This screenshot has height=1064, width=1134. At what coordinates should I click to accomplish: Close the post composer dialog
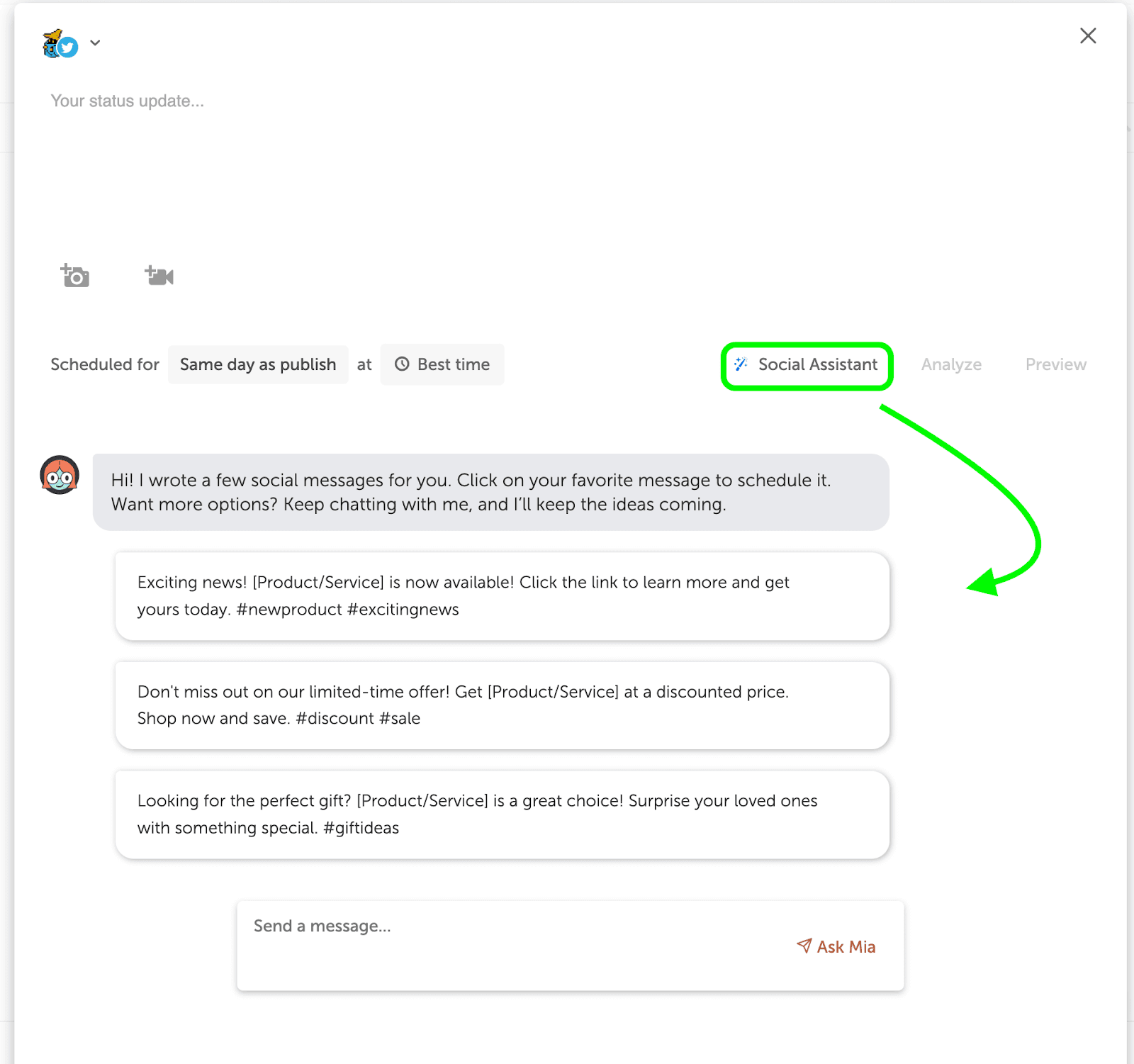[x=1088, y=36]
